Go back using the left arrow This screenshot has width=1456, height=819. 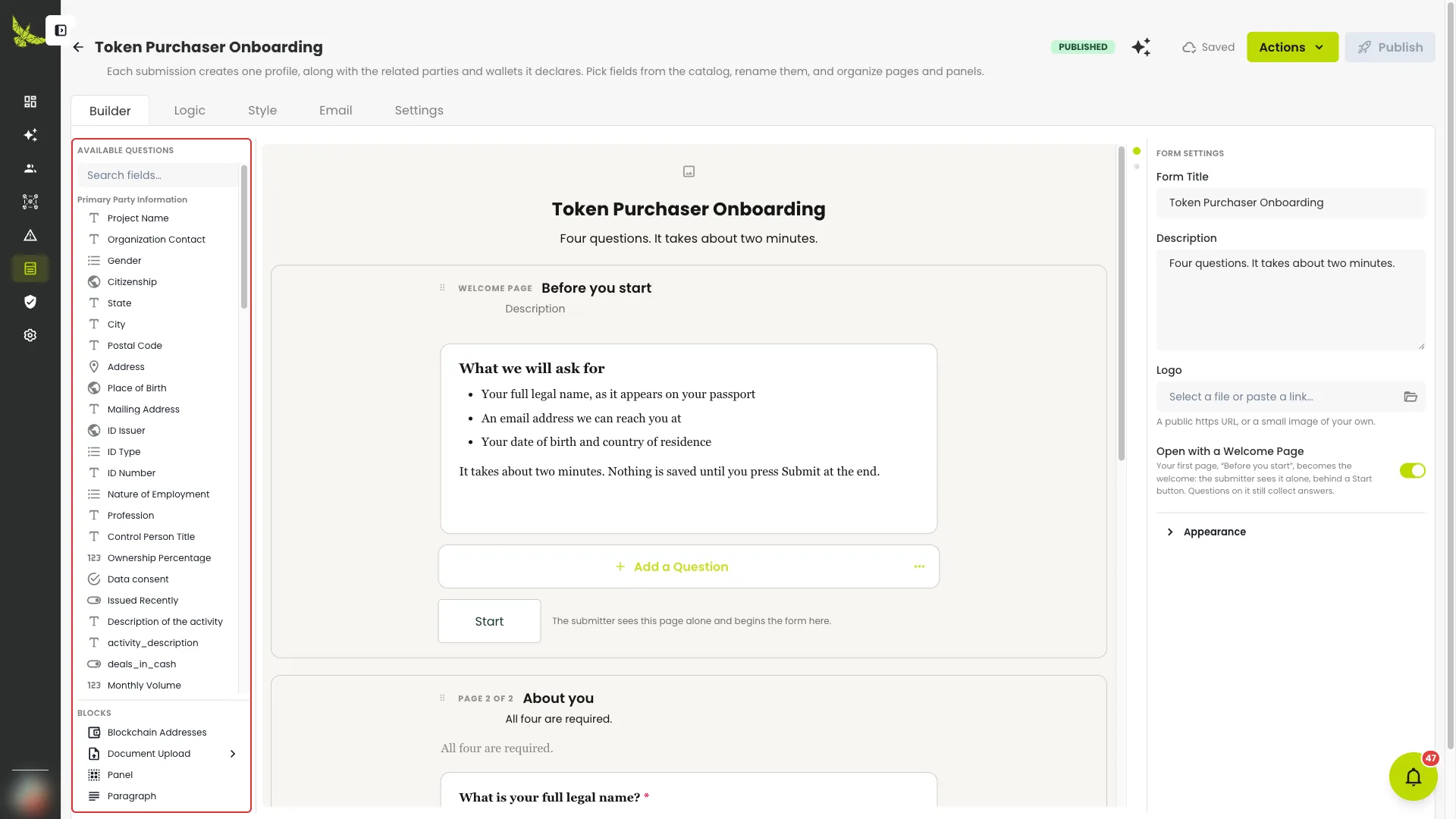tap(78, 47)
